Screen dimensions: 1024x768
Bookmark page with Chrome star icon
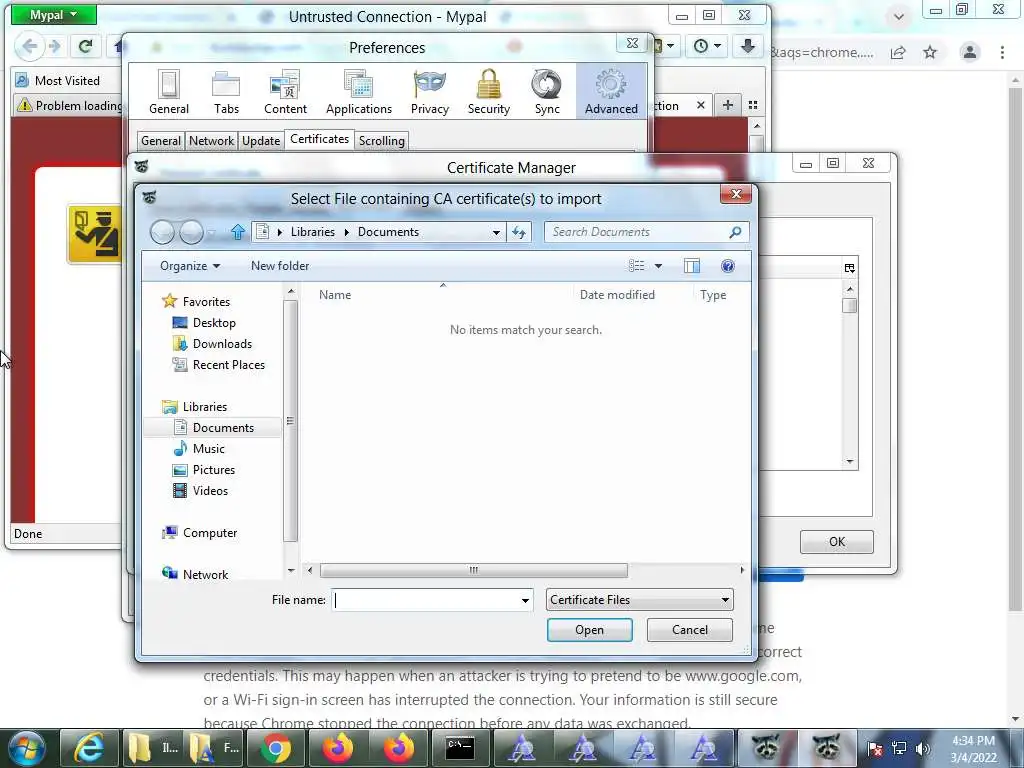coord(930,52)
